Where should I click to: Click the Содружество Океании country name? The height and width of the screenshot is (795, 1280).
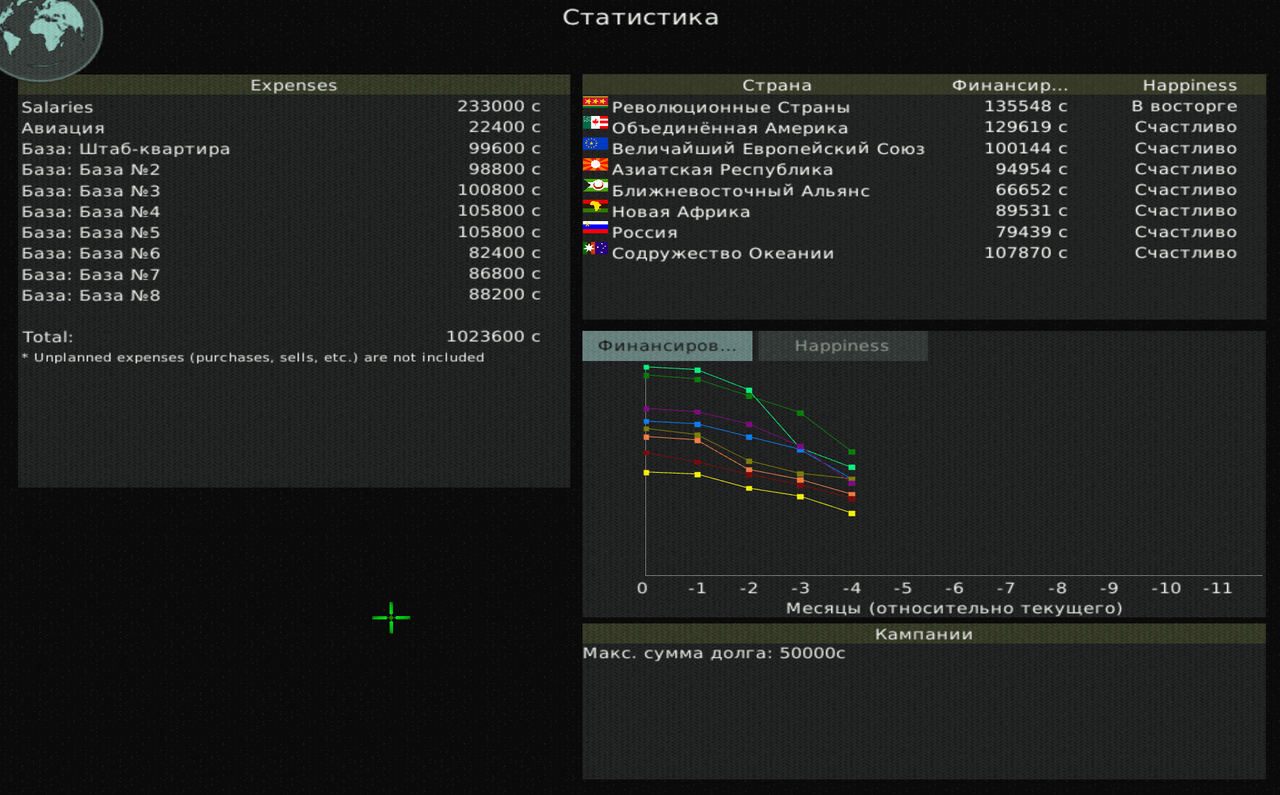click(x=723, y=254)
